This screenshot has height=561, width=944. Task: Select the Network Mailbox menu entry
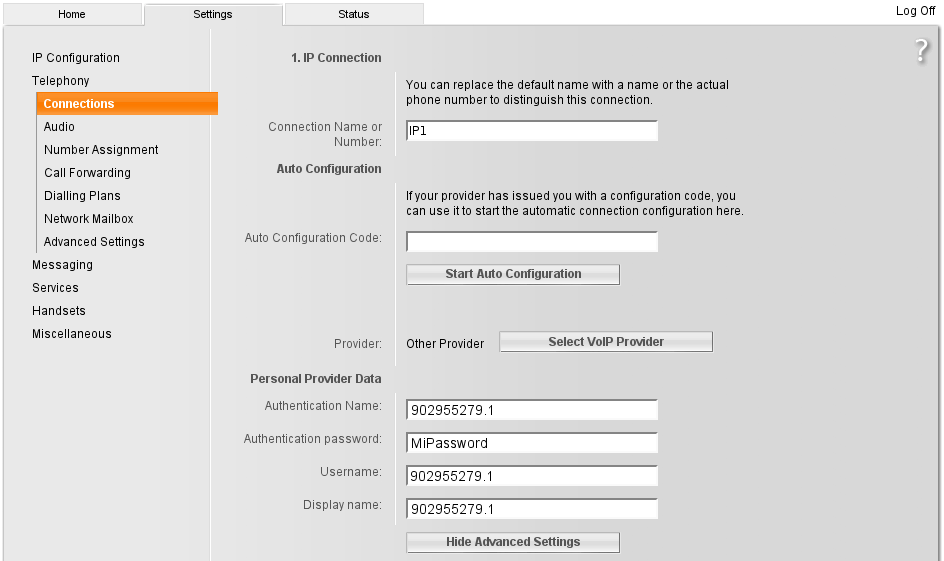(88, 219)
